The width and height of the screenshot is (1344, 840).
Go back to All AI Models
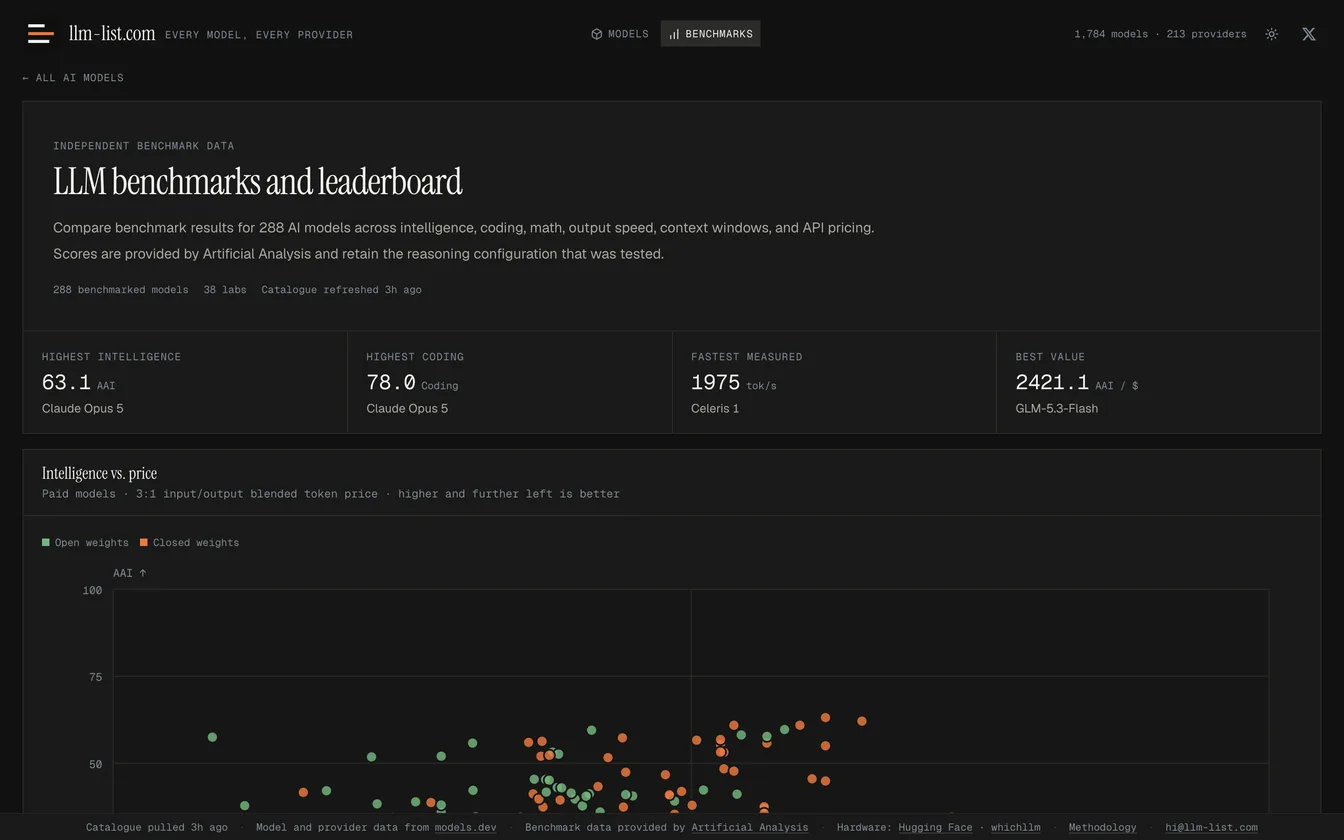pyautogui.click(x=73, y=78)
